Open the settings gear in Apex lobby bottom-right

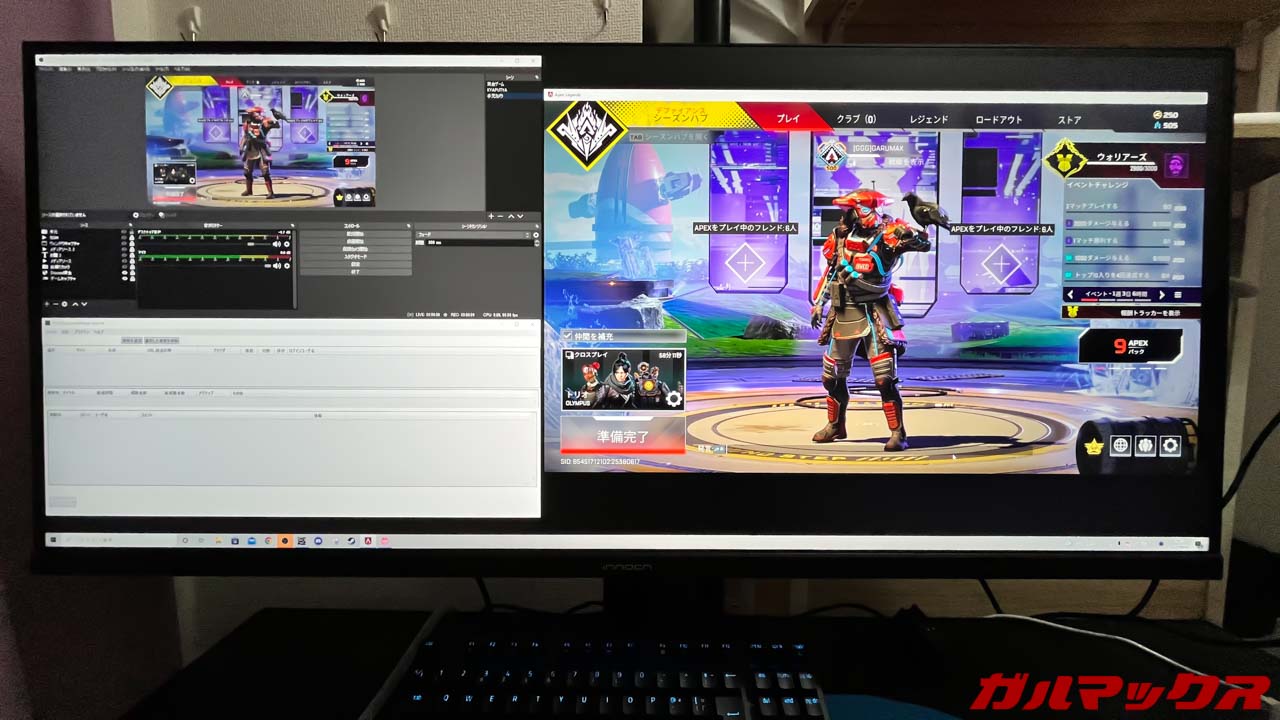(x=1170, y=445)
